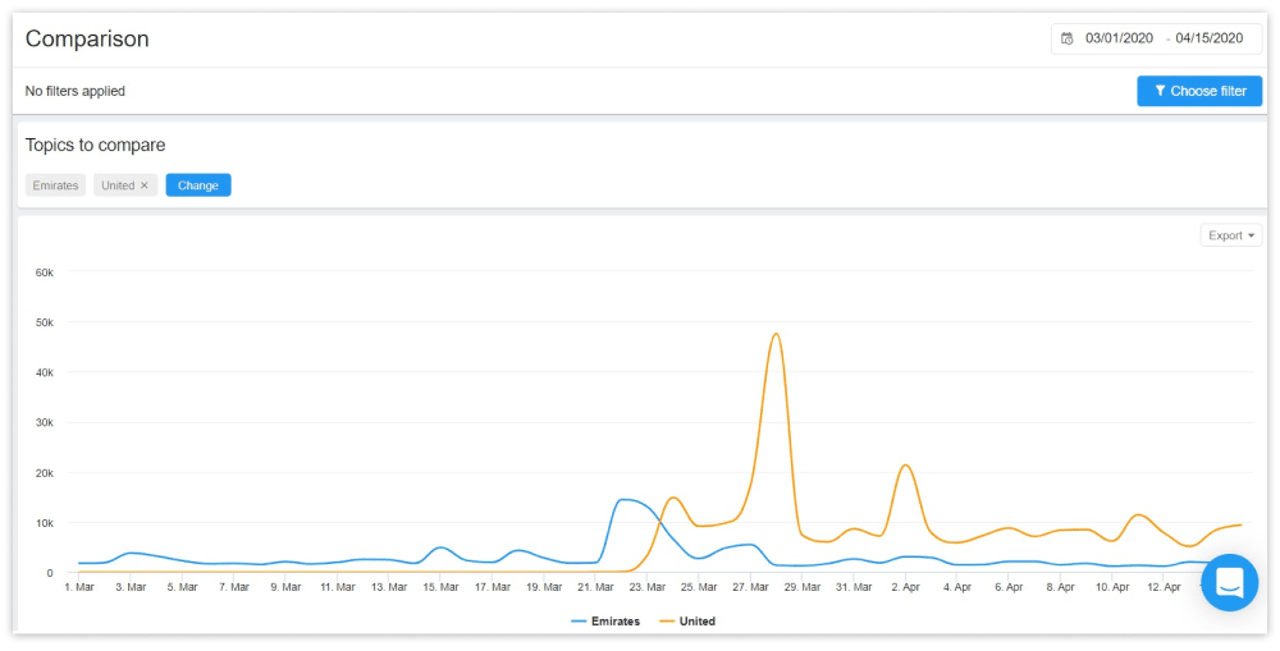Click the Export dropdown caret arrow

tap(1251, 236)
